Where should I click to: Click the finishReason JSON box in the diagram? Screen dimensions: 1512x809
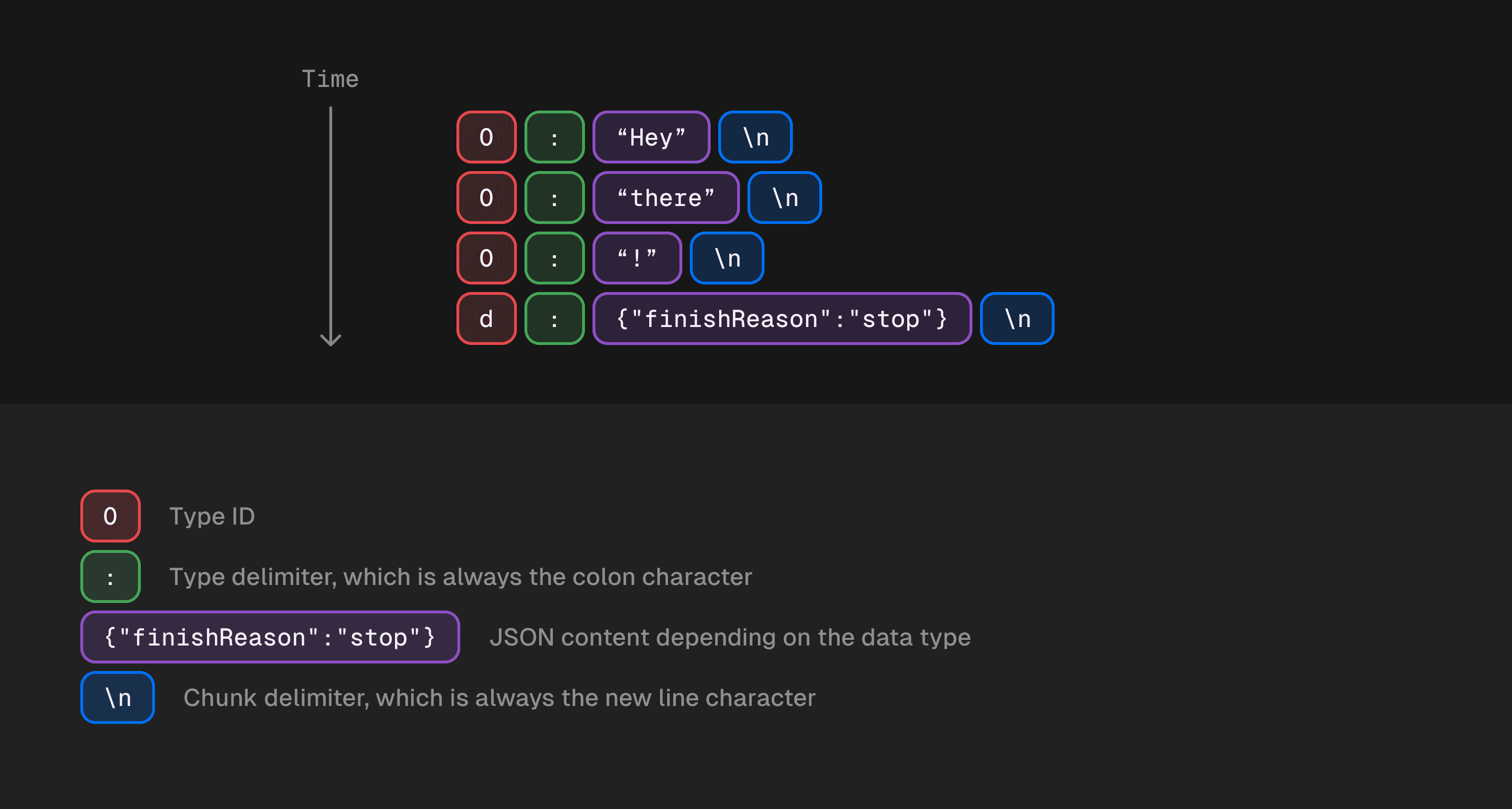pos(782,319)
